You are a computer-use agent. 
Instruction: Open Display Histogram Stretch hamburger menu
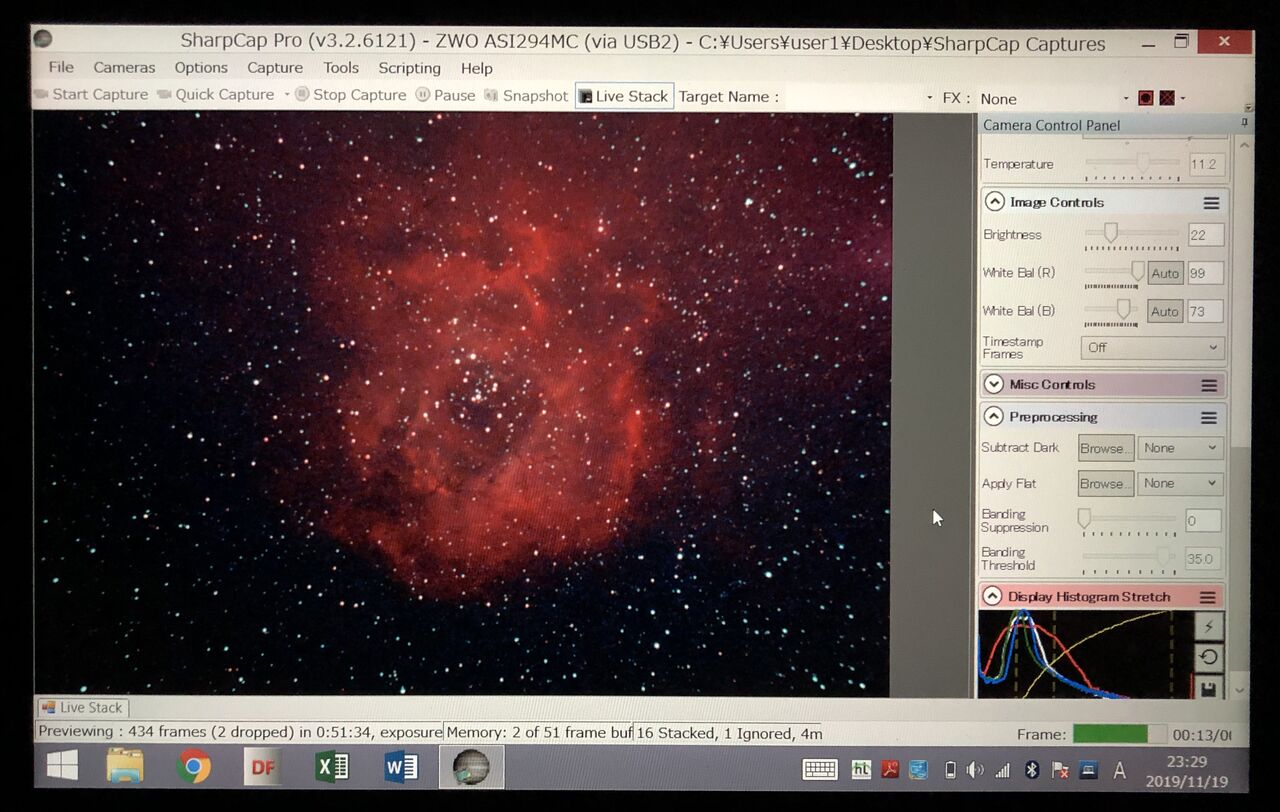pos(1208,597)
